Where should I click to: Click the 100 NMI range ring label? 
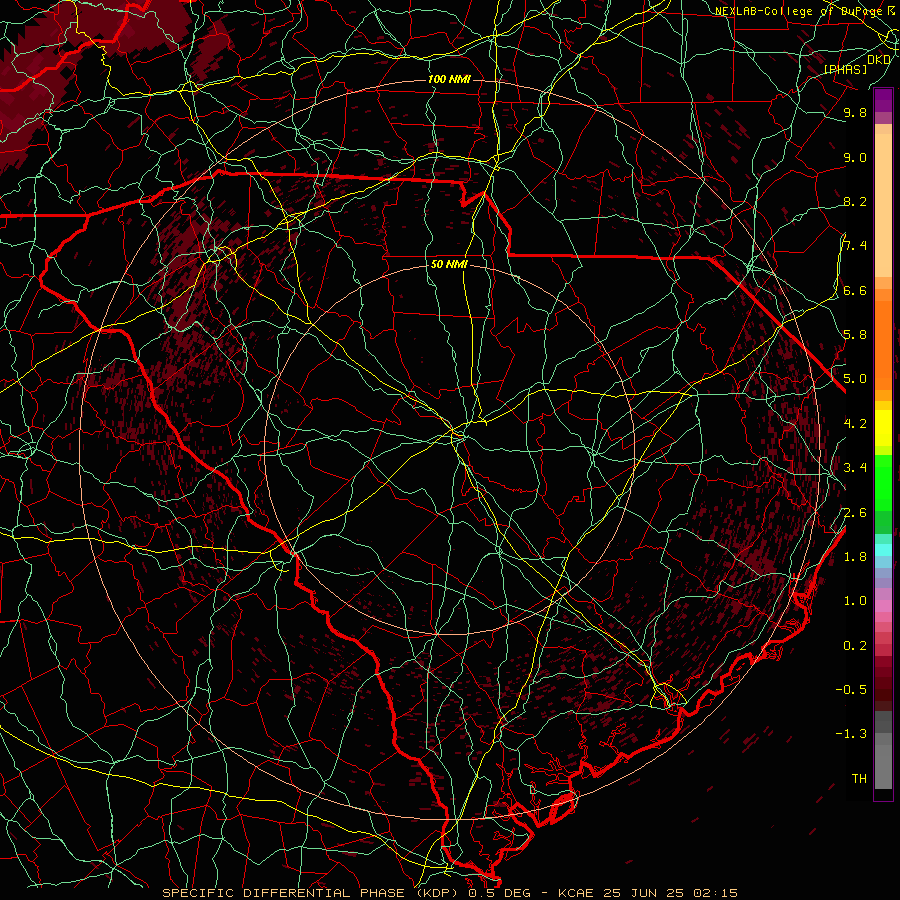point(449,79)
